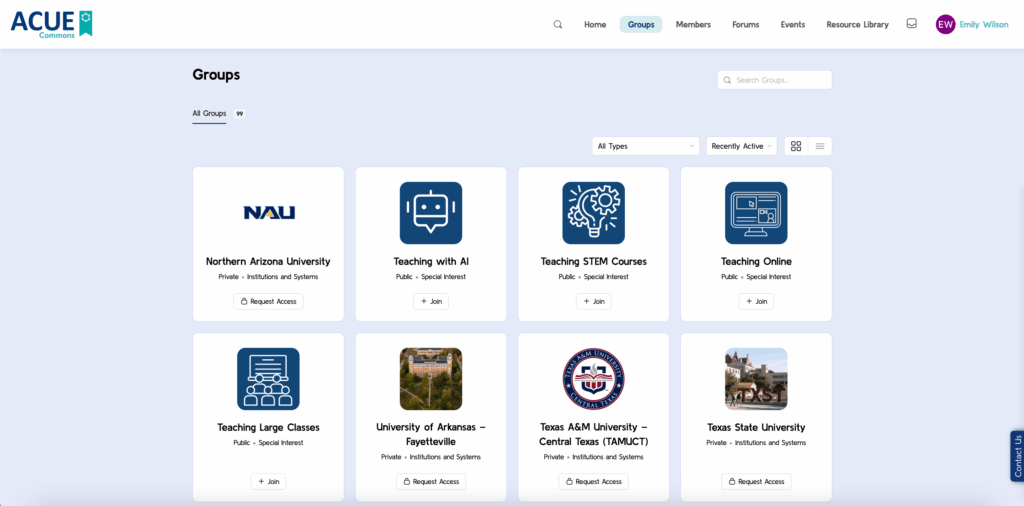The image size is (1024, 506).
Task: Open the All Types dropdown
Action: pos(646,146)
